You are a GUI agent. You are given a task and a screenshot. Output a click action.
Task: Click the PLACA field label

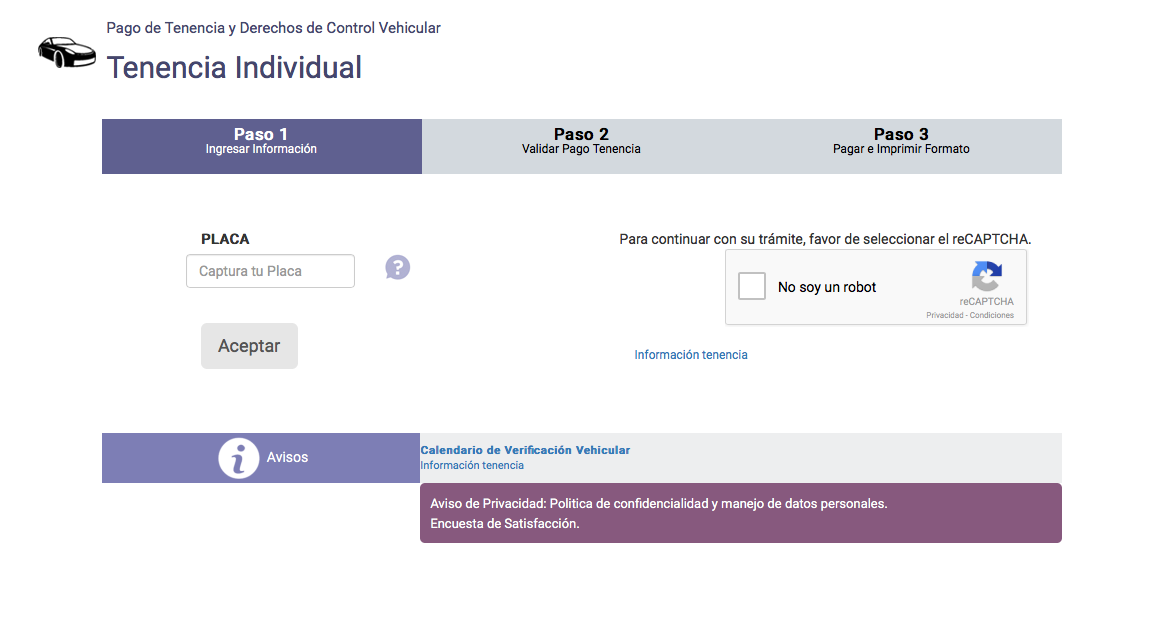pos(225,239)
